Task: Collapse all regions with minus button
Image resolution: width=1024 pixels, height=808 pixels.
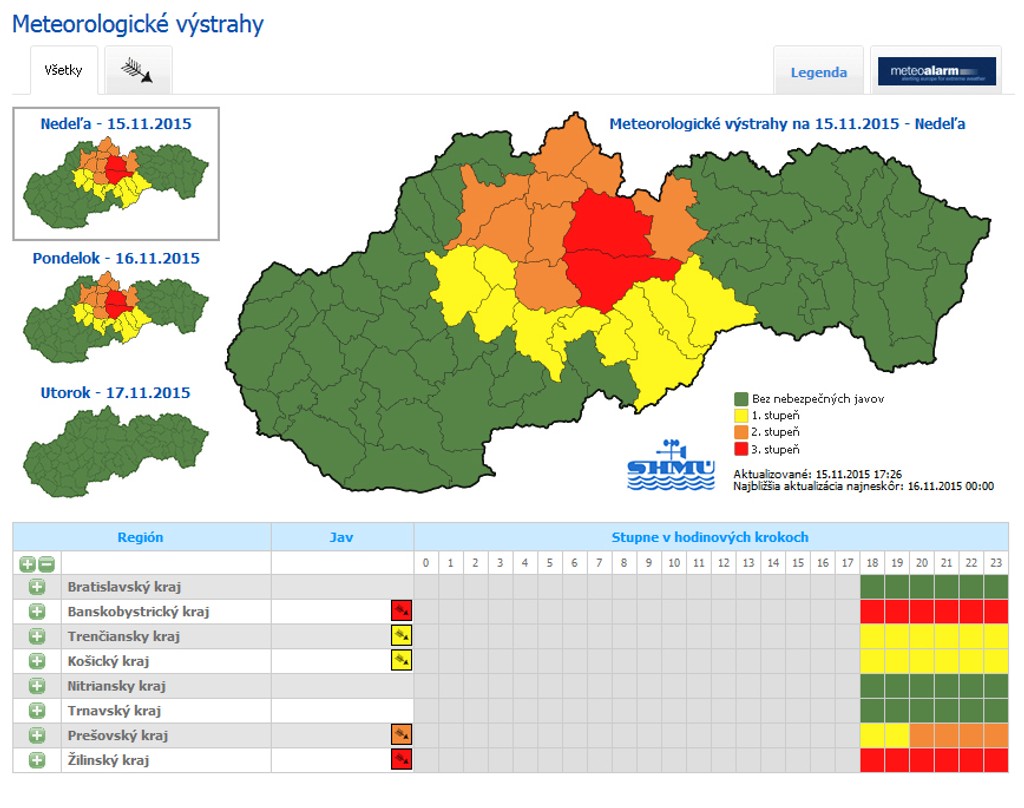Action: click(x=46, y=564)
